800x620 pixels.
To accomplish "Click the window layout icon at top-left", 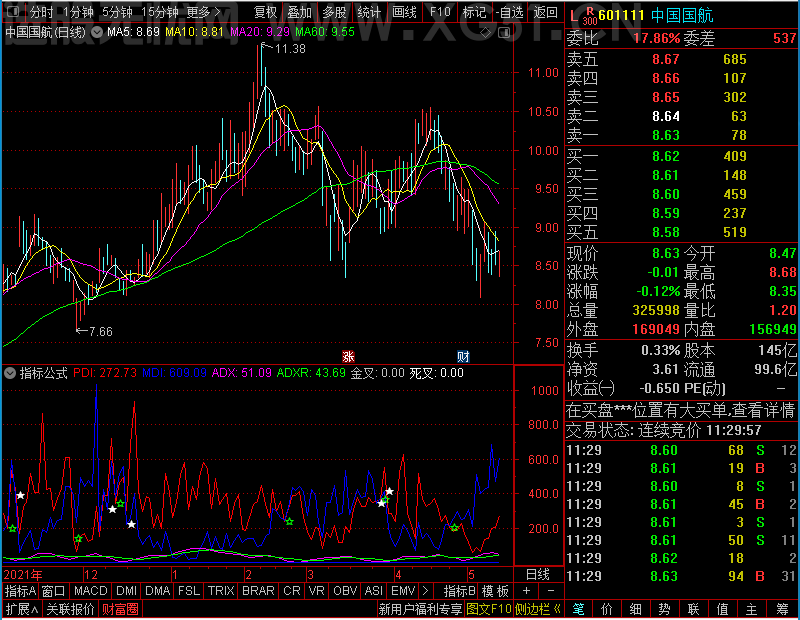I will [x=13, y=11].
